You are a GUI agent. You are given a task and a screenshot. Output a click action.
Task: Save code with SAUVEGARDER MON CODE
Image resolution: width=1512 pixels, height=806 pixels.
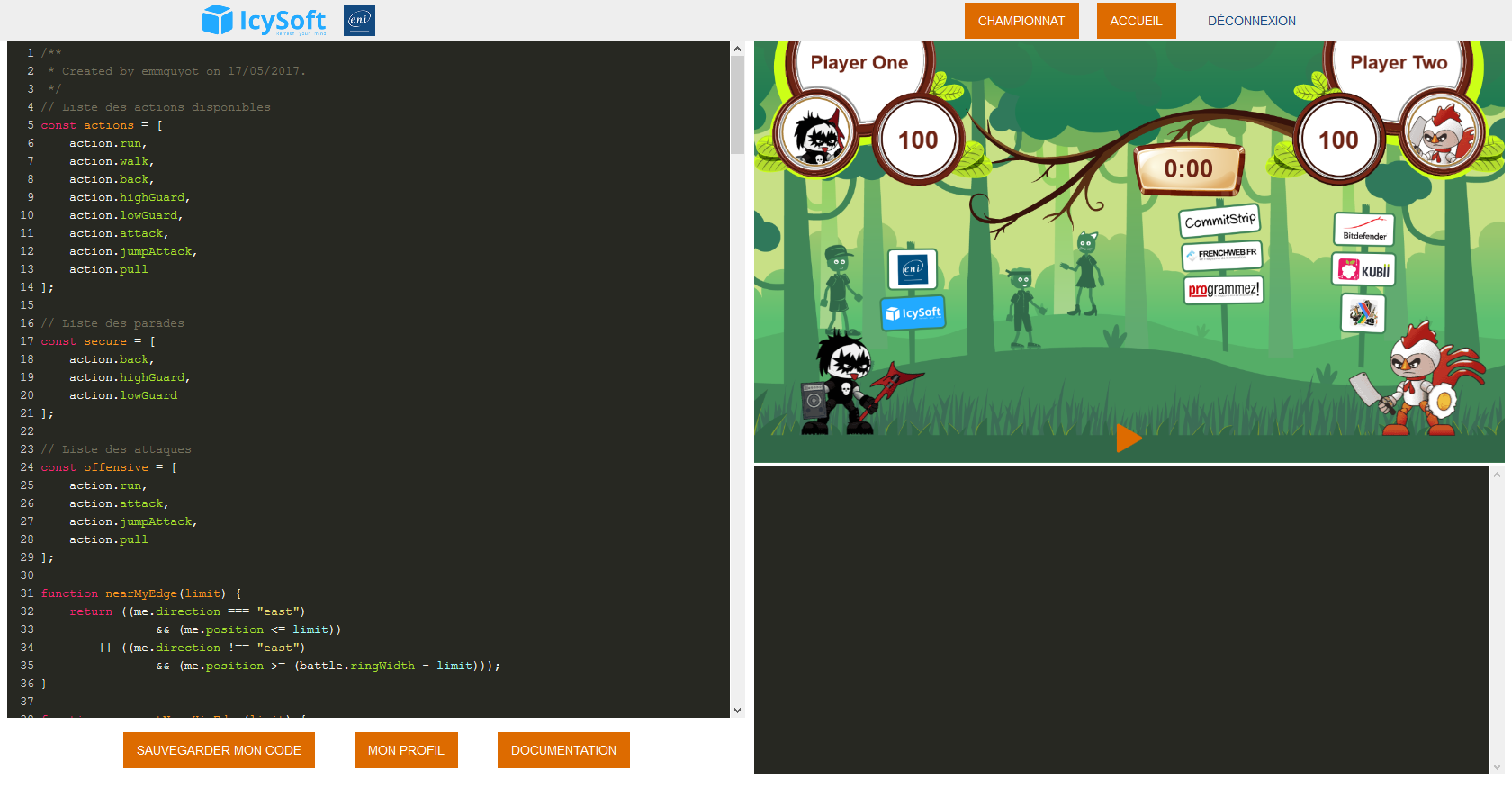pyautogui.click(x=219, y=750)
